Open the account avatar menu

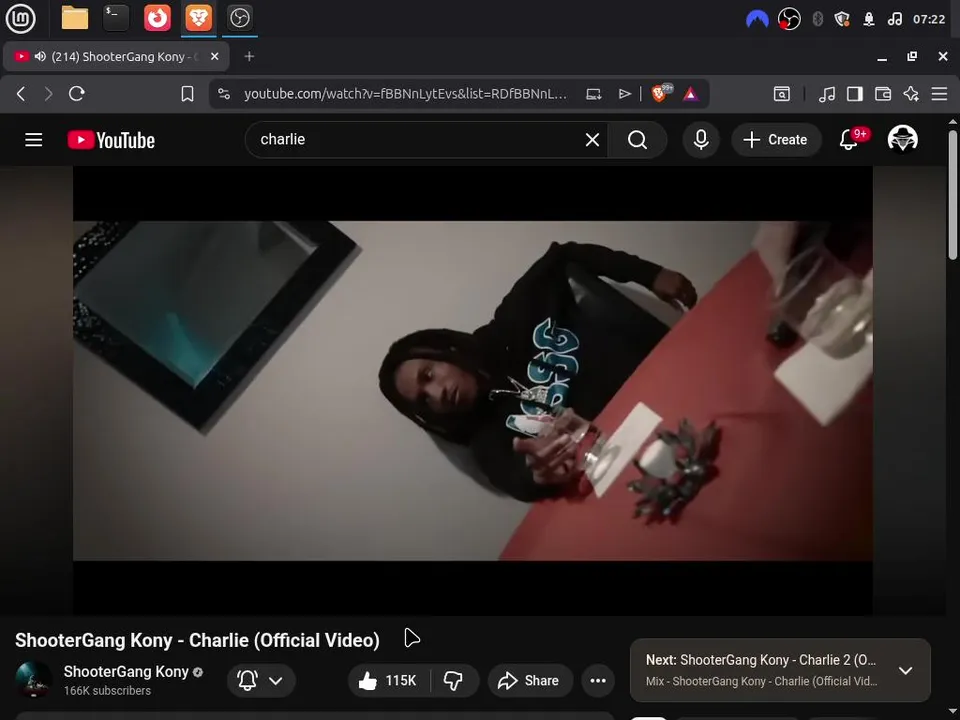[902, 139]
